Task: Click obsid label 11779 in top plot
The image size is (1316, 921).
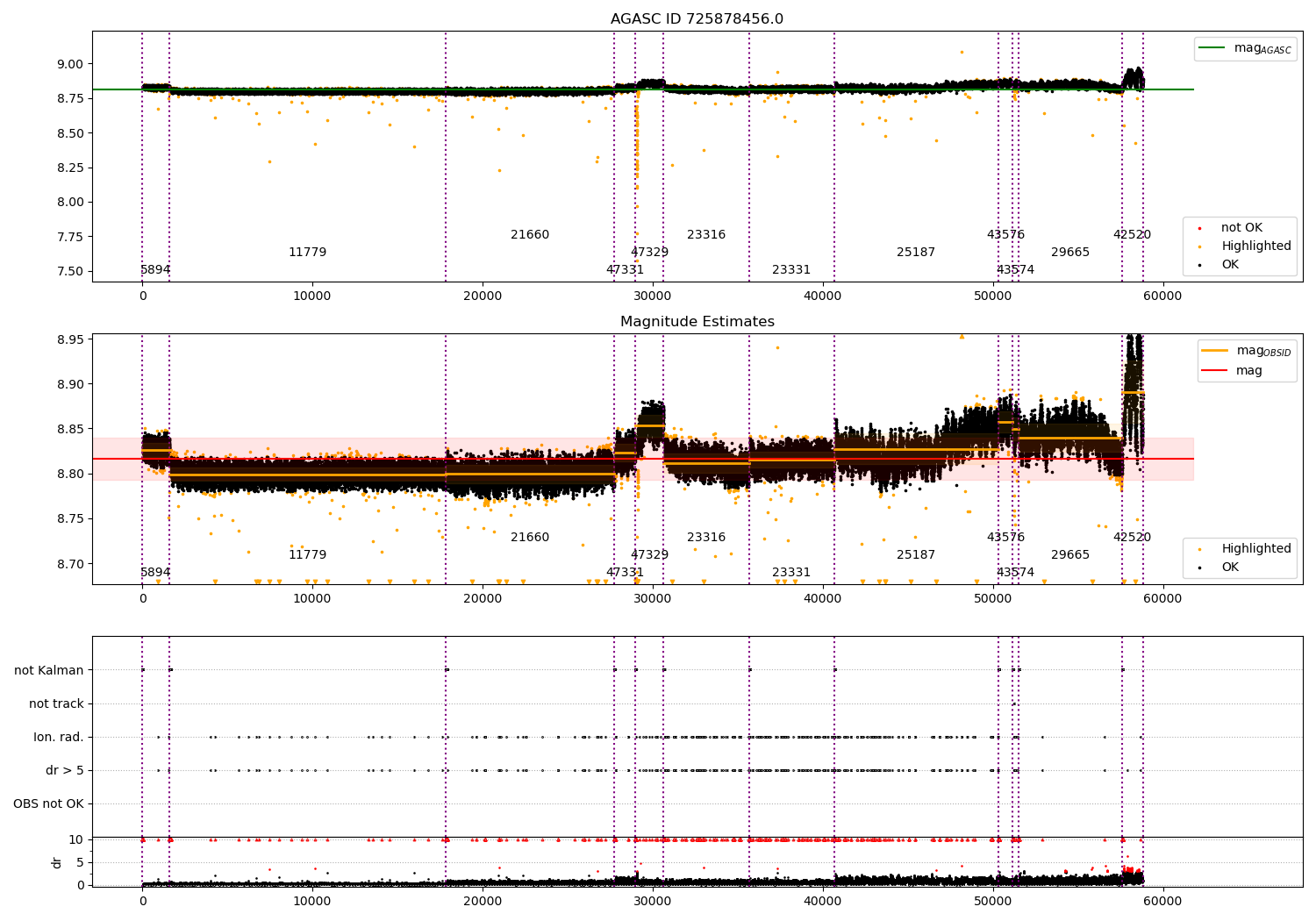Action: (x=307, y=253)
